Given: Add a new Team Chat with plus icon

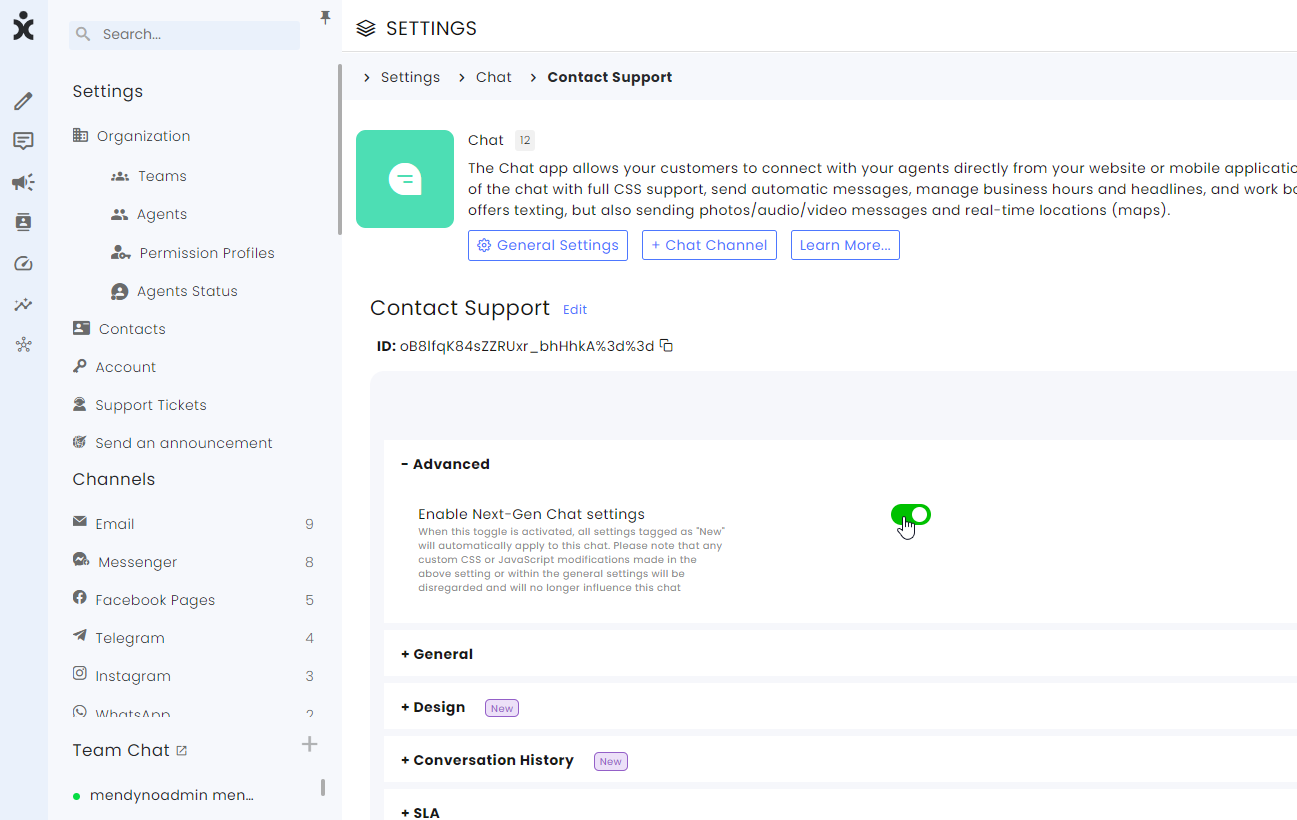Looking at the screenshot, I should (x=310, y=744).
